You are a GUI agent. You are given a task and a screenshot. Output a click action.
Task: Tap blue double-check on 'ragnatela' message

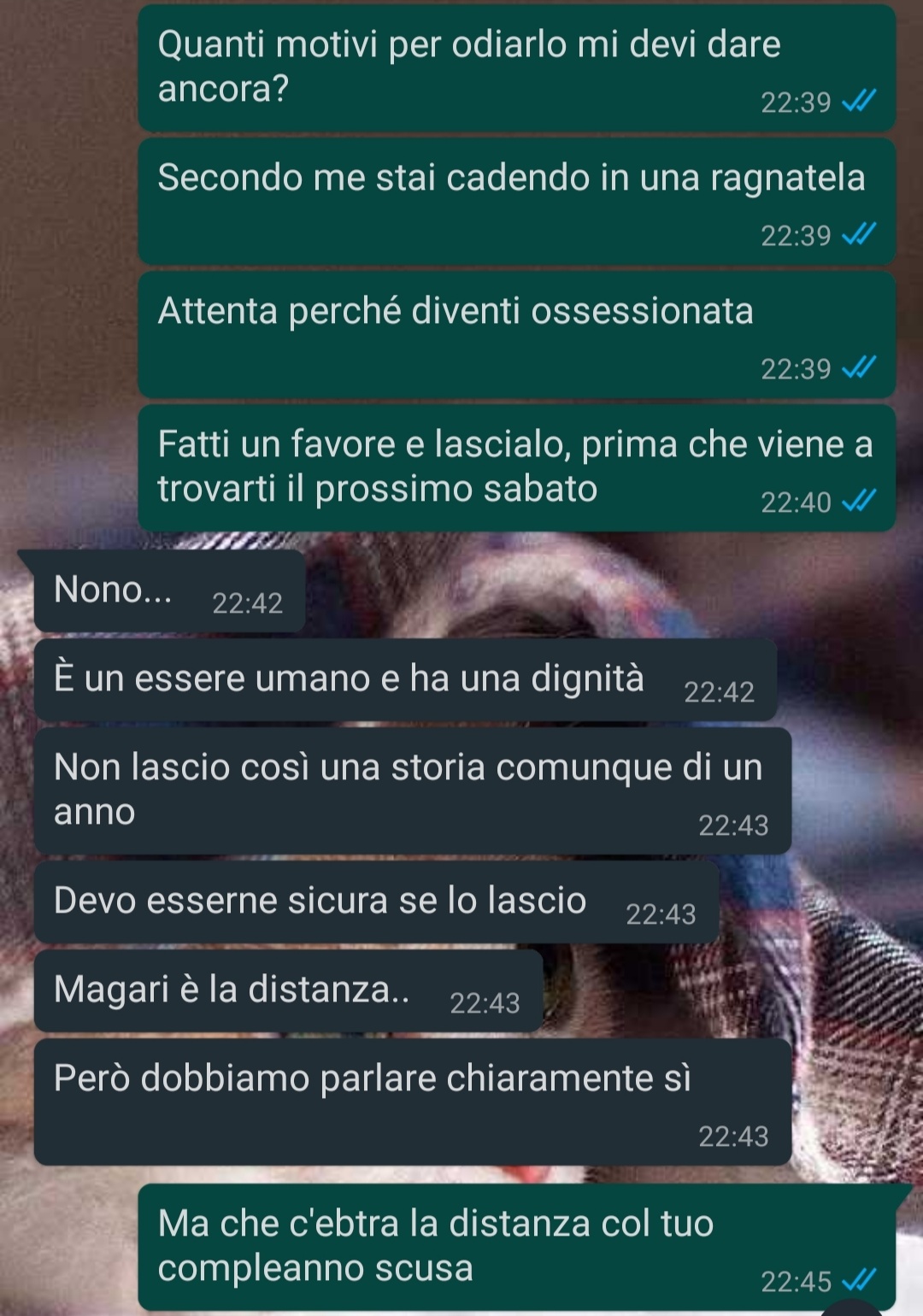[859, 235]
